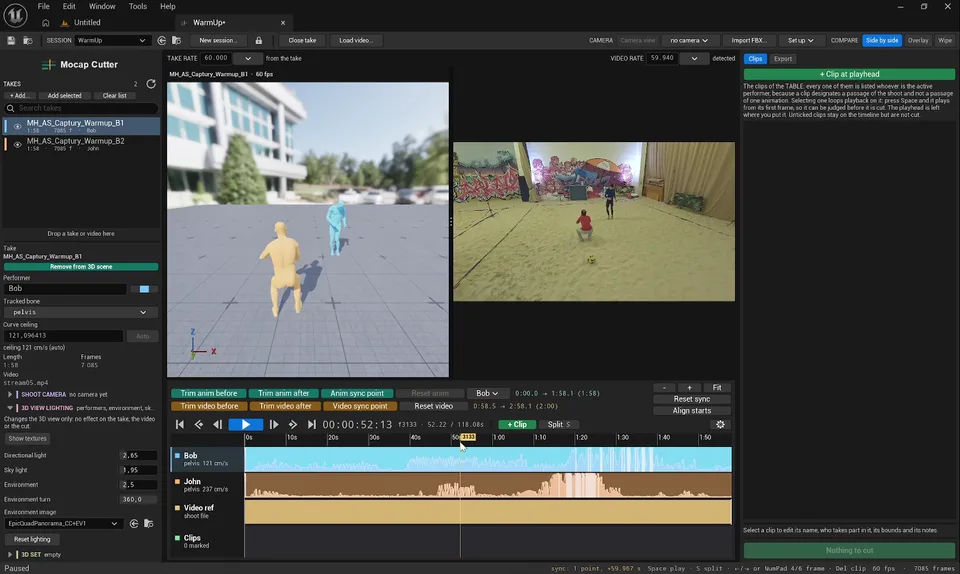Toggle the Video ref track color square
960x574 pixels.
(x=178, y=508)
